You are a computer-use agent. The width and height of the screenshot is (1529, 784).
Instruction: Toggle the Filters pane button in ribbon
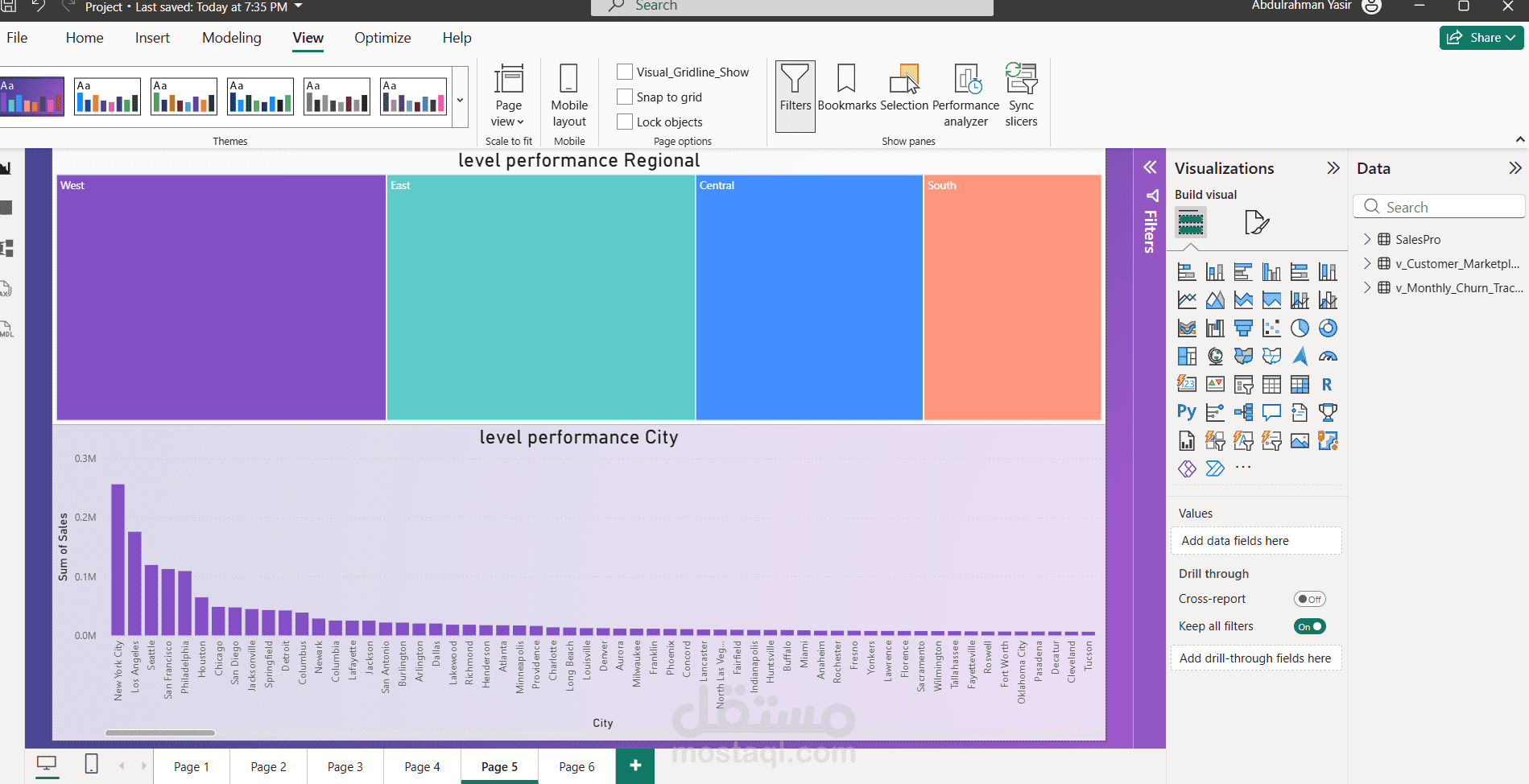[795, 96]
